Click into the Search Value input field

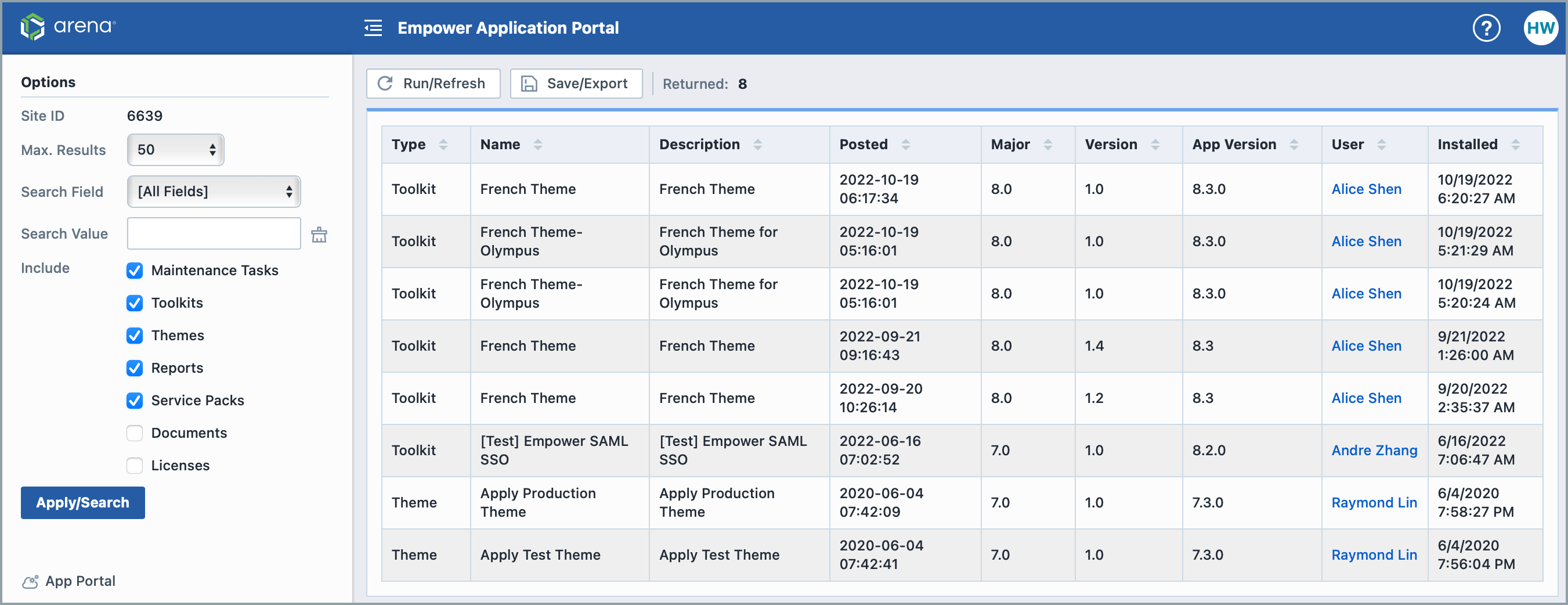(214, 233)
